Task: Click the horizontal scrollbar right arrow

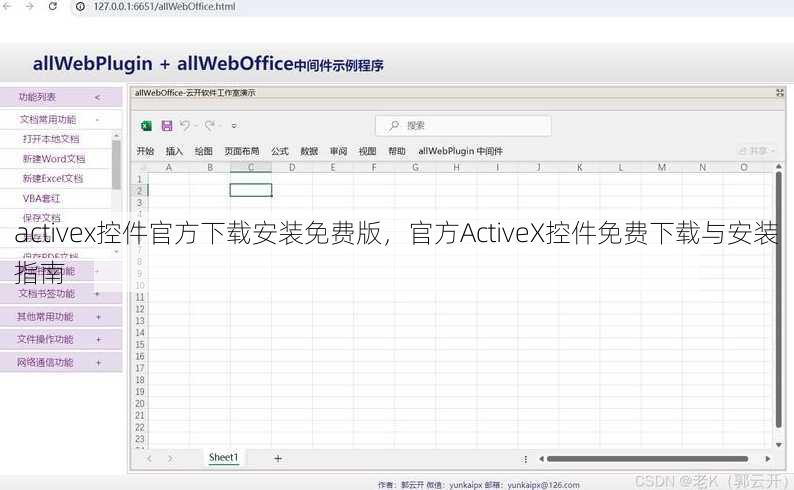Action: tap(768, 459)
